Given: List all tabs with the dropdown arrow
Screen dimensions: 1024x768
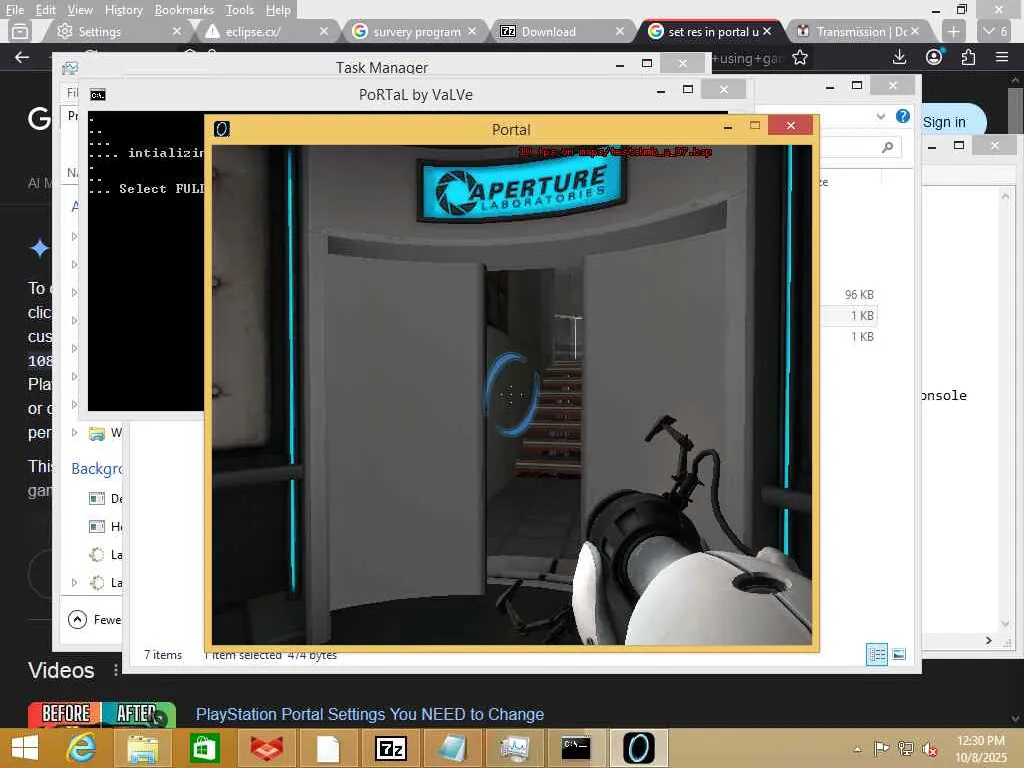Looking at the screenshot, I should (x=995, y=31).
